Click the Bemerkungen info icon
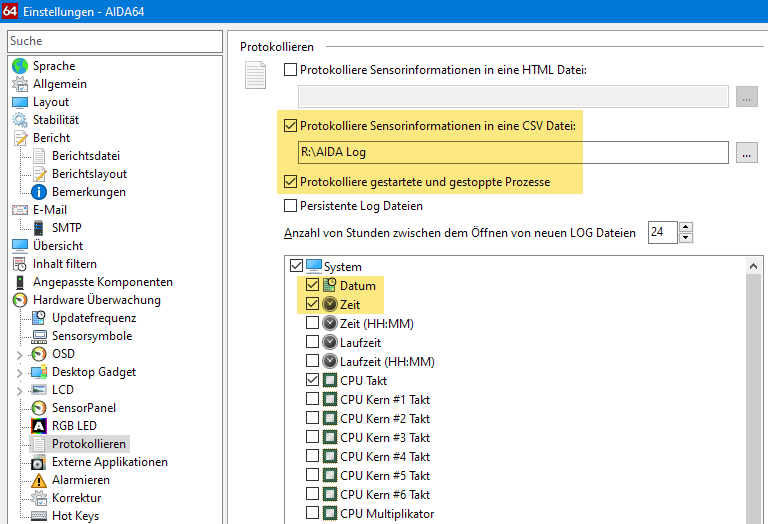Viewport: 768px width, 524px height. click(39, 192)
